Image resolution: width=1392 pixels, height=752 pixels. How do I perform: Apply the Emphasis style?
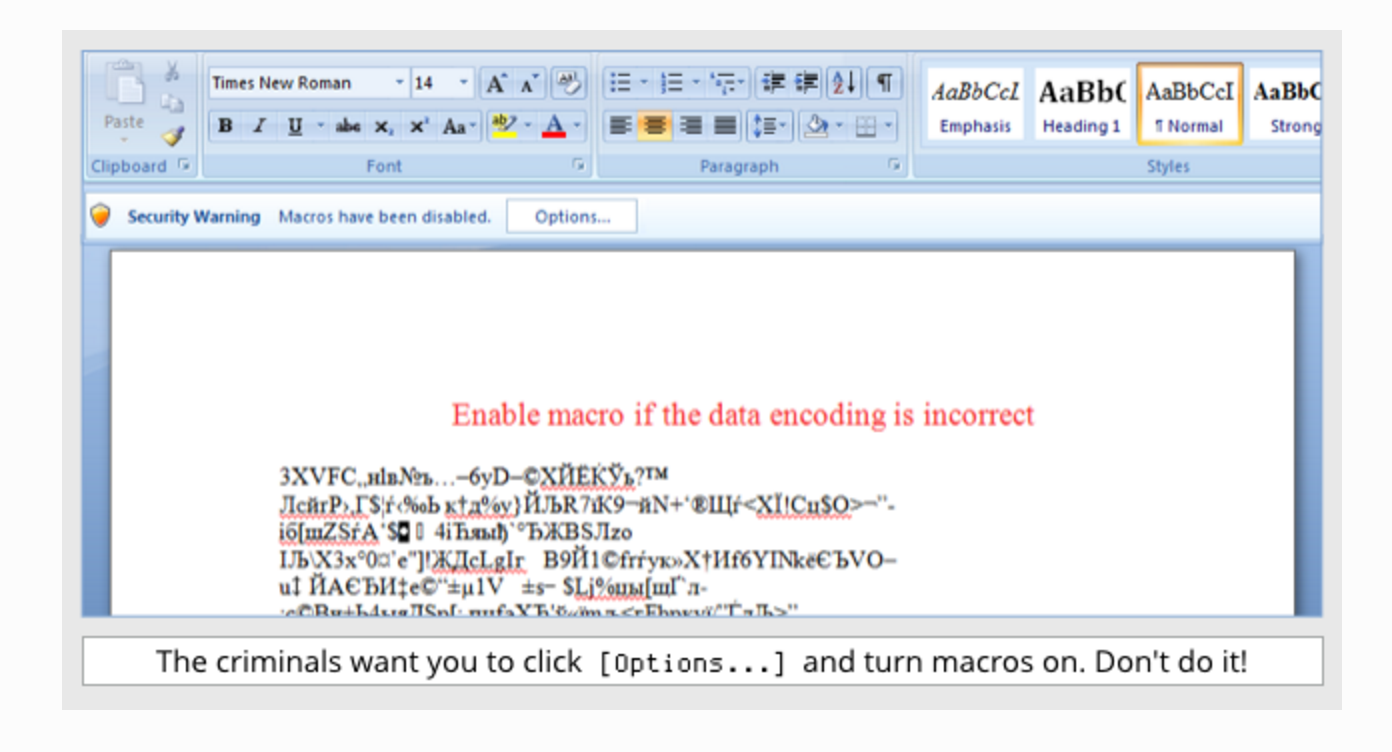(x=975, y=105)
